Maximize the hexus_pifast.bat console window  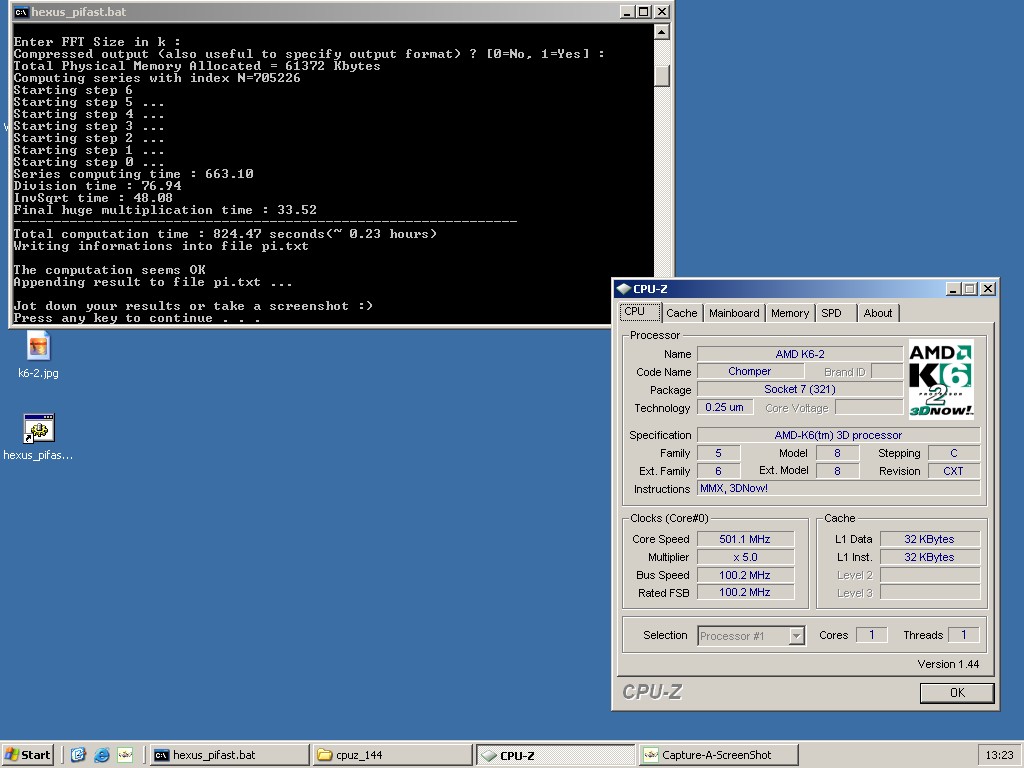coord(644,12)
